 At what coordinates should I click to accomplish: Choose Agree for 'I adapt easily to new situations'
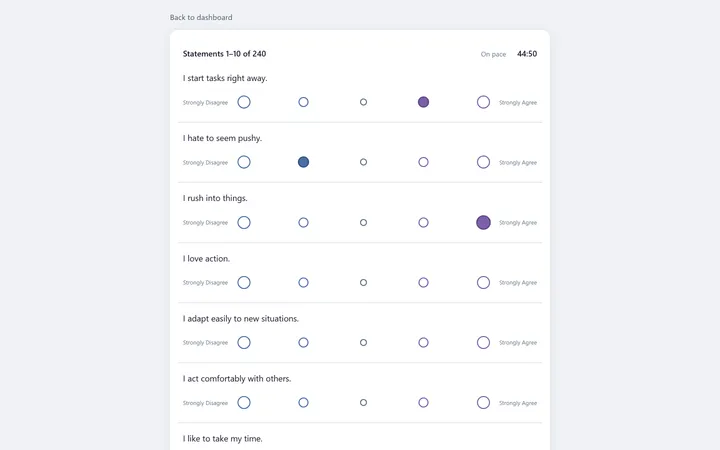pyautogui.click(x=423, y=343)
